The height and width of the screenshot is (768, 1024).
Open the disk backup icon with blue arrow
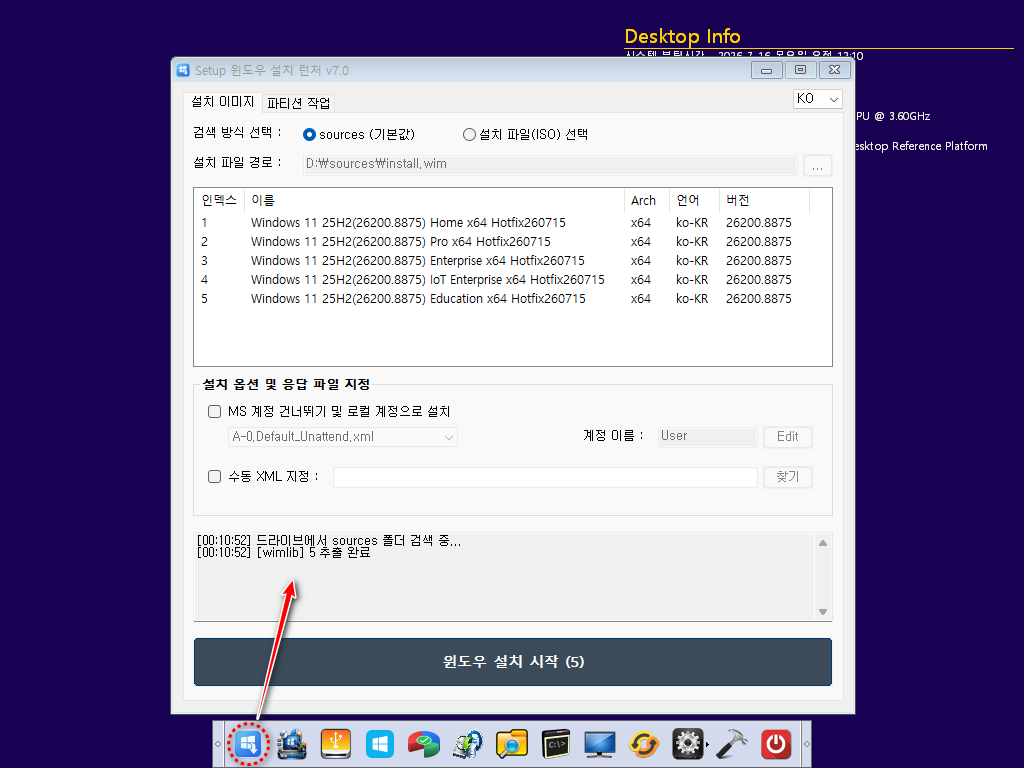(468, 744)
